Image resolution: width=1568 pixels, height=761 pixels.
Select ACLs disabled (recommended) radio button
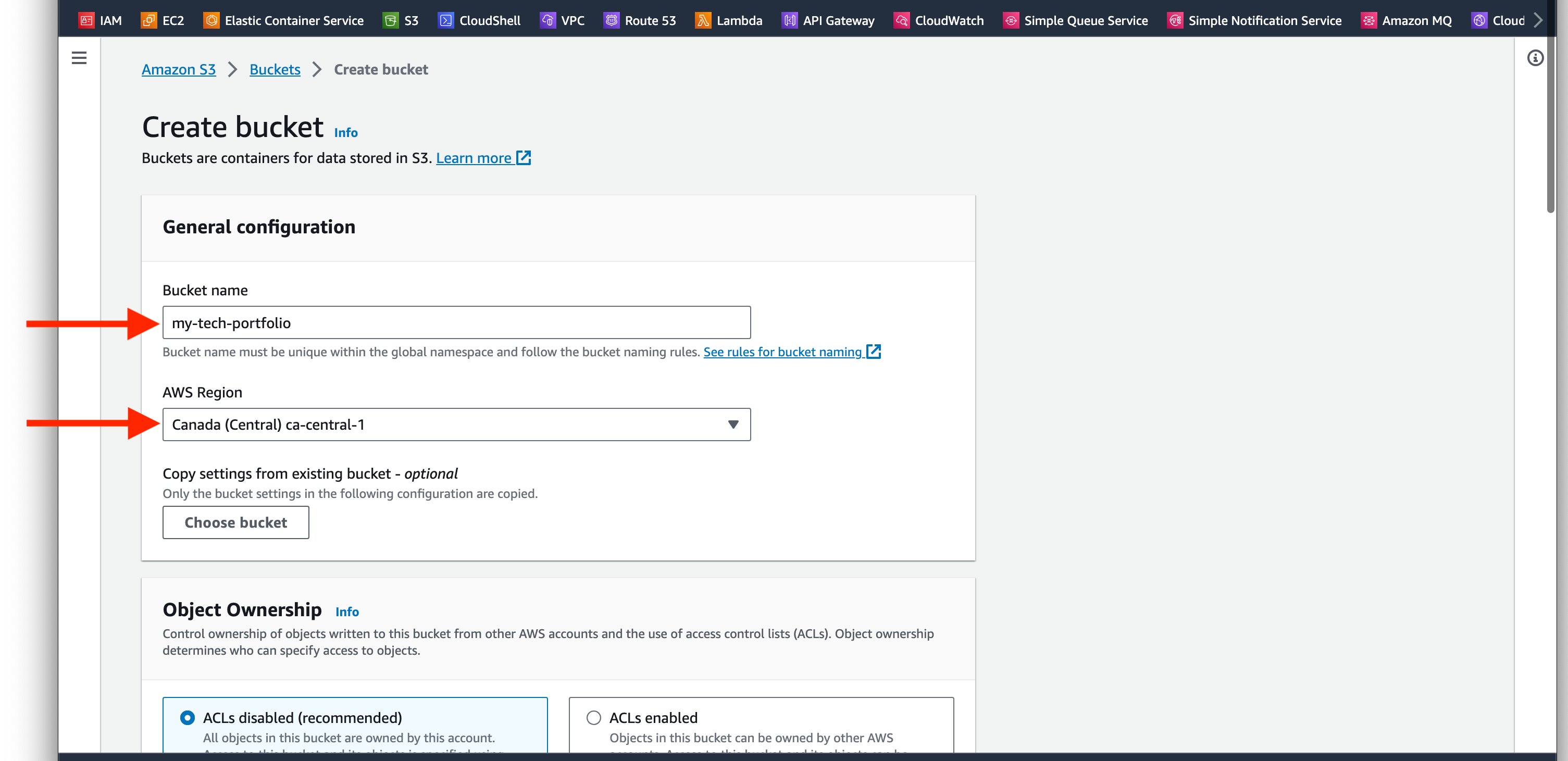pyautogui.click(x=188, y=718)
